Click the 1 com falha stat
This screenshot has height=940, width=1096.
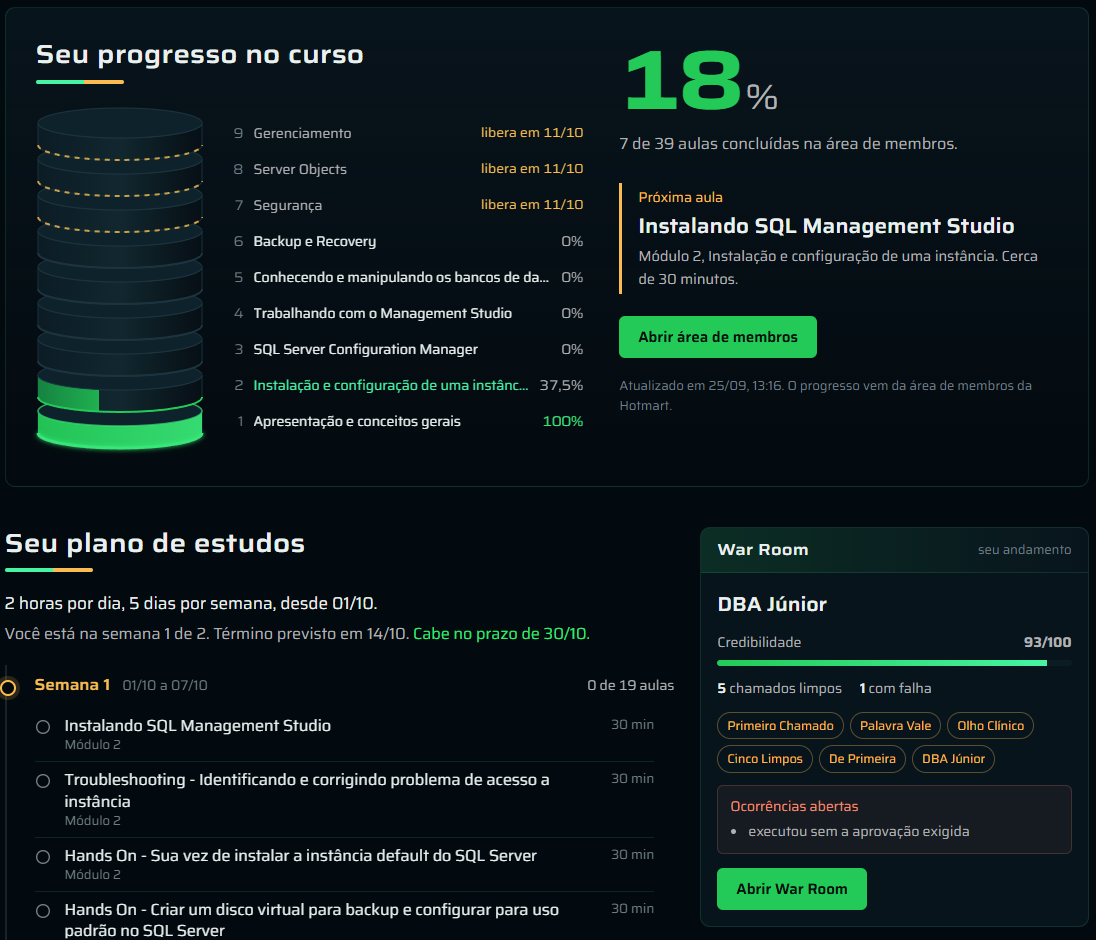(x=895, y=688)
